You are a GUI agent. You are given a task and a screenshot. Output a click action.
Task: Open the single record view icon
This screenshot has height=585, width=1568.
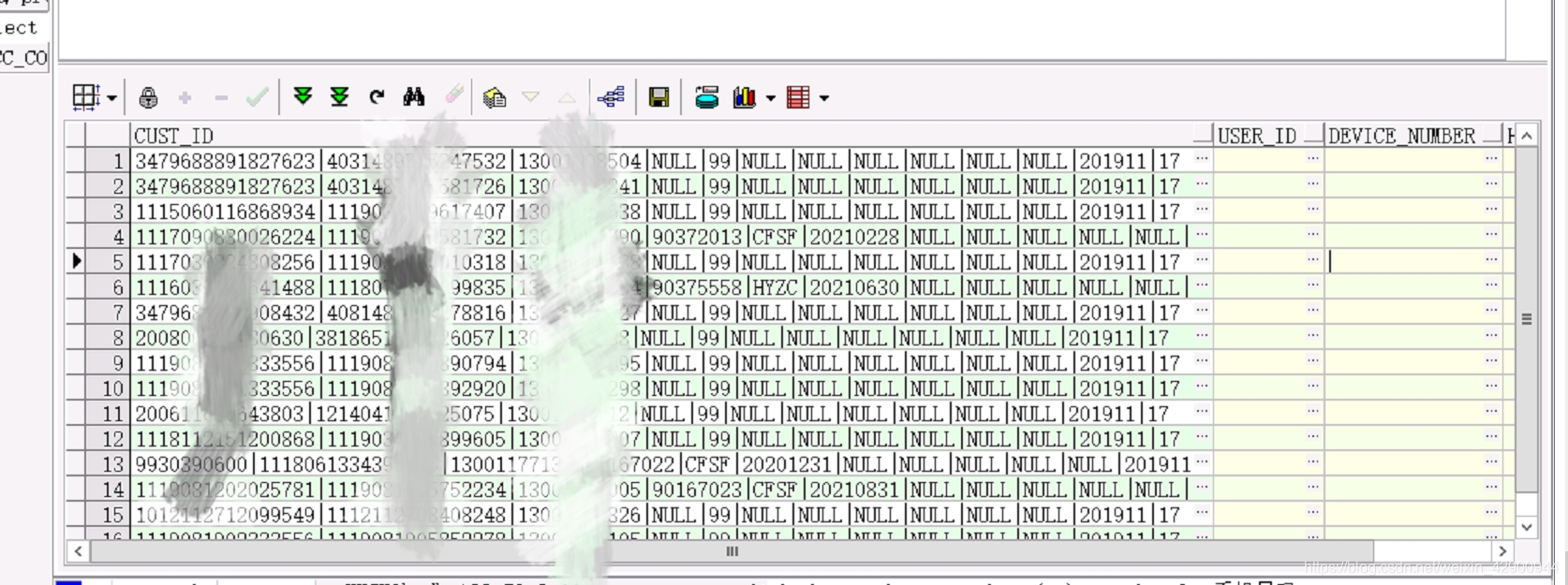[495, 97]
